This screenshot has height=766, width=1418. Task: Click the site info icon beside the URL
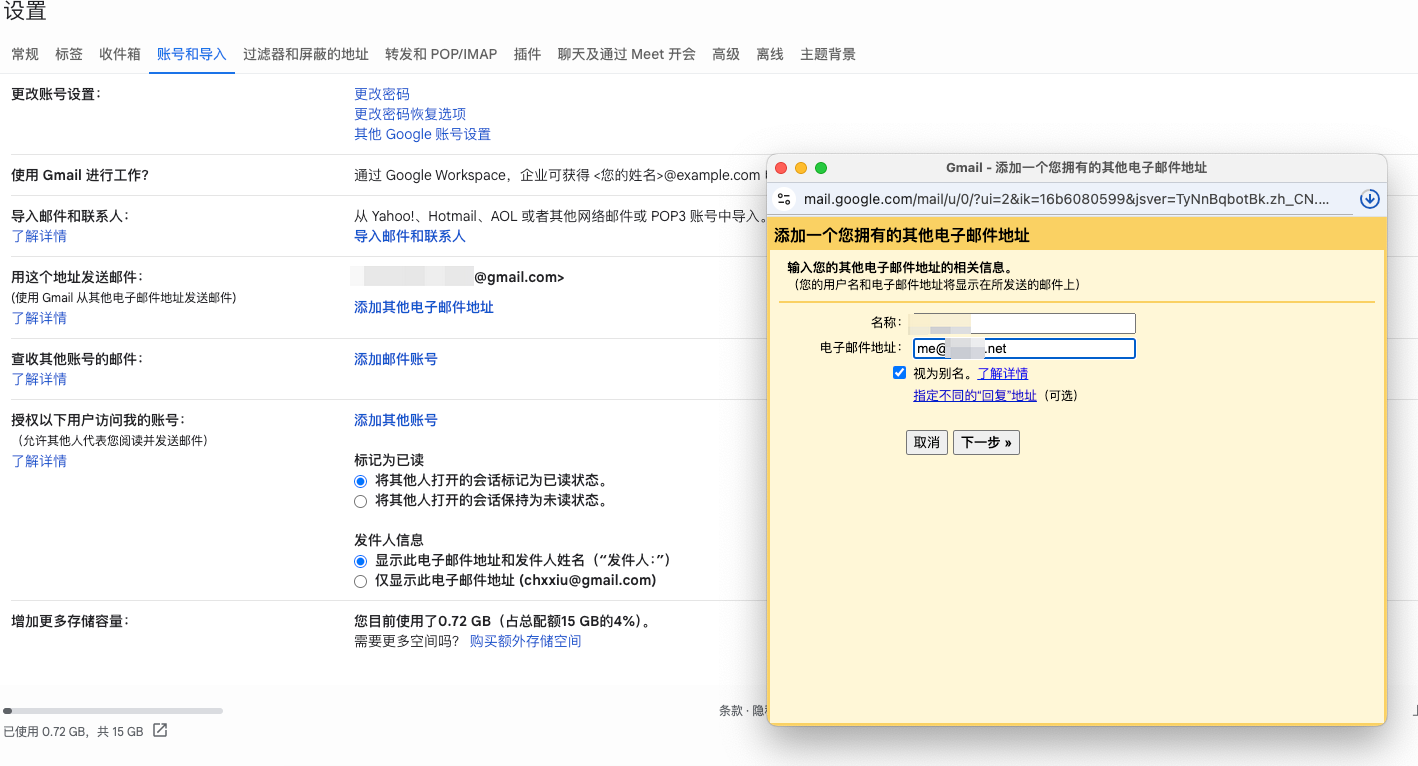784,199
